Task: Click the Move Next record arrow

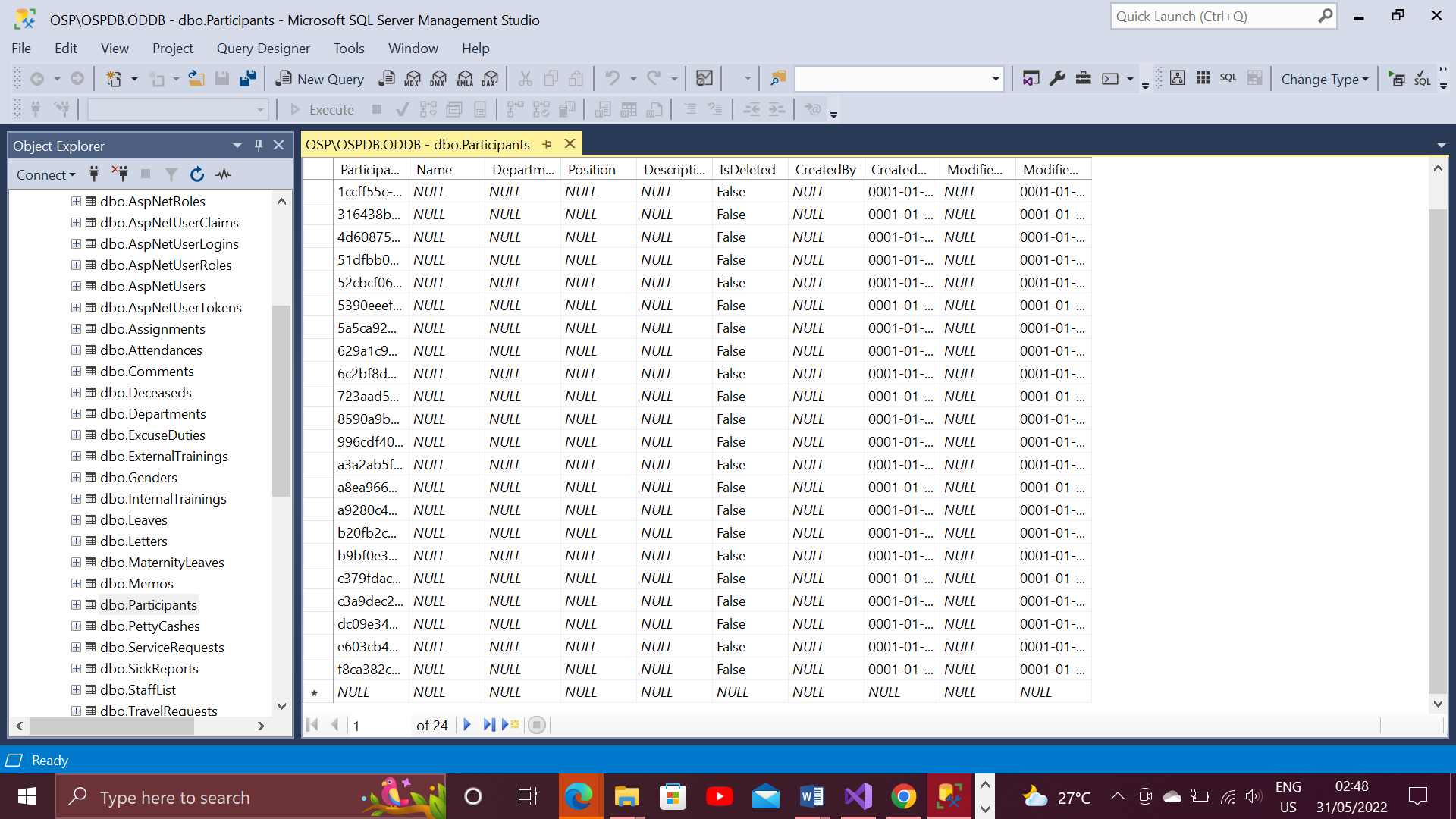Action: pos(467,725)
